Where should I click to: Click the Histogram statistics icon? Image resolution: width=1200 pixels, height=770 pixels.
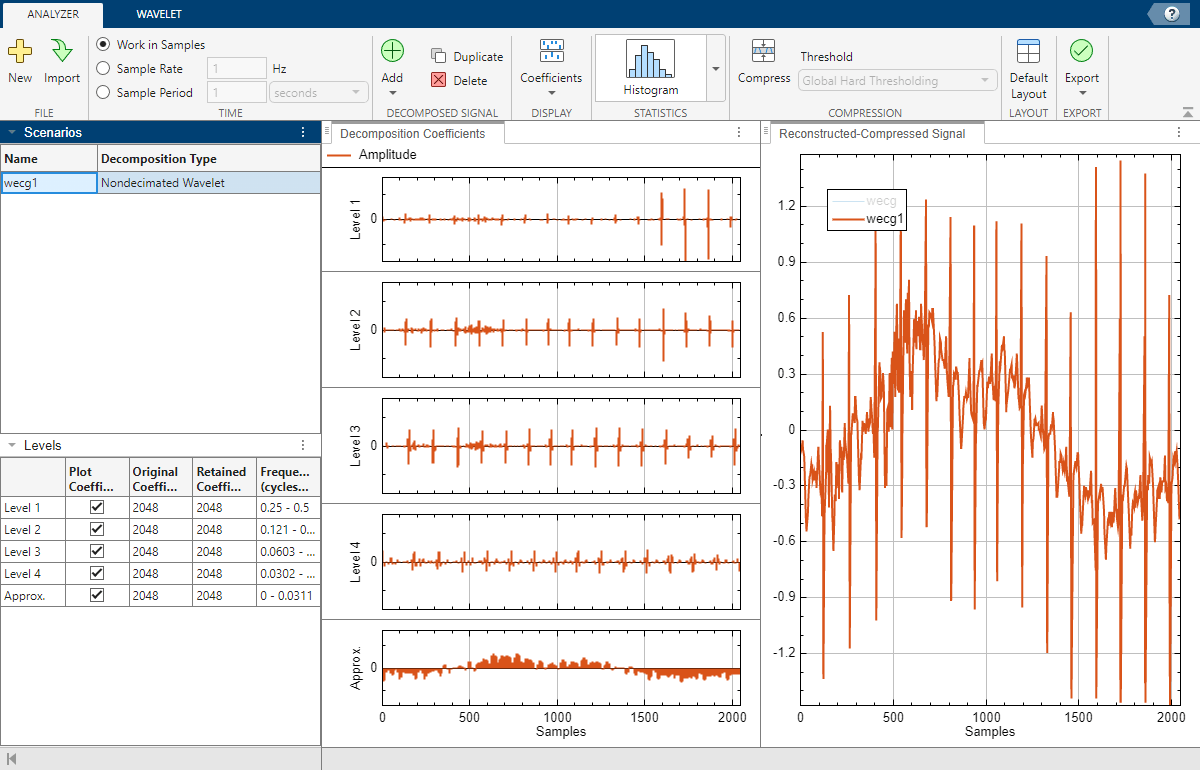click(650, 60)
